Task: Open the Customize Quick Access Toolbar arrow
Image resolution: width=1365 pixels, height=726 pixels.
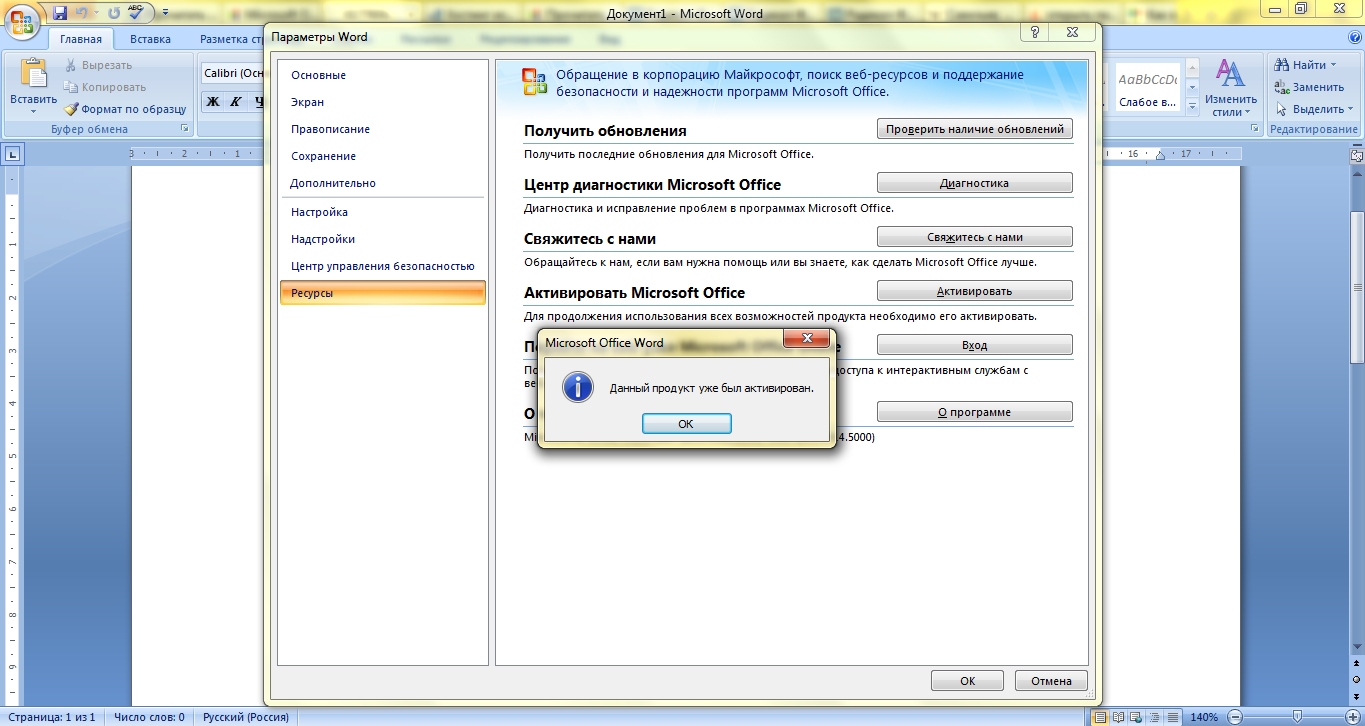Action: (163, 14)
